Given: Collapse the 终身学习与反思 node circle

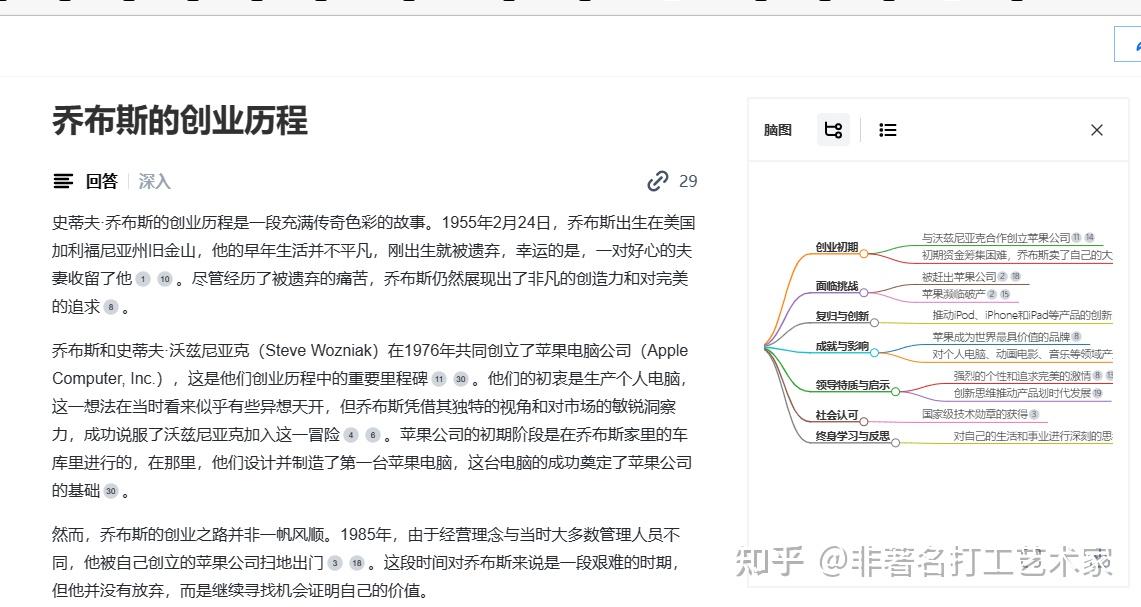Looking at the screenshot, I should (895, 443).
